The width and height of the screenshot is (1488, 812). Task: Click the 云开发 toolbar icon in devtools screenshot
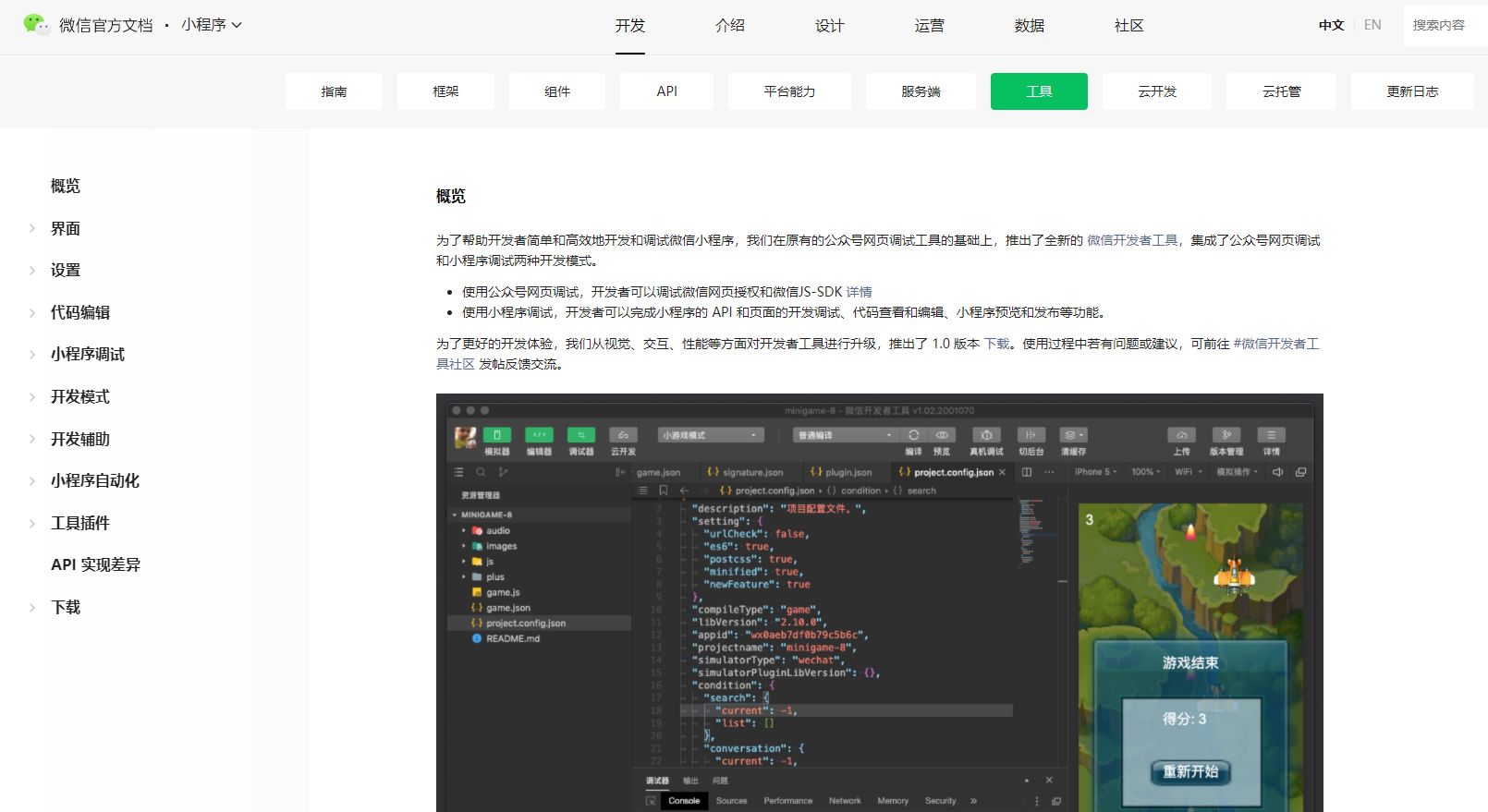pyautogui.click(x=623, y=435)
